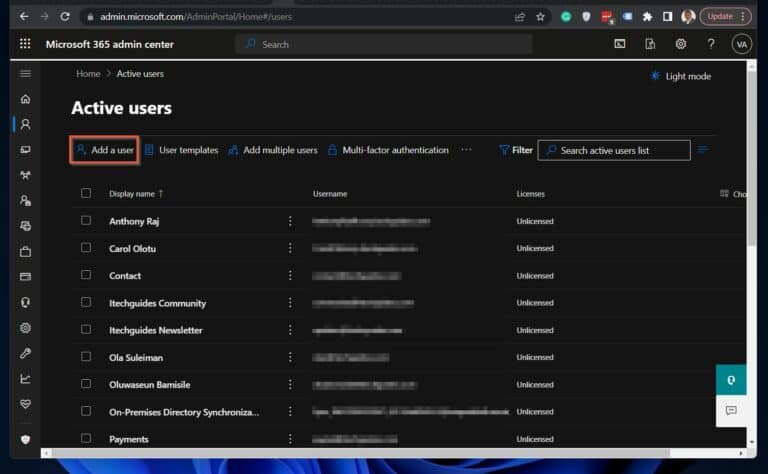Choose Add multiple users
The height and width of the screenshot is (474, 768).
273,150
